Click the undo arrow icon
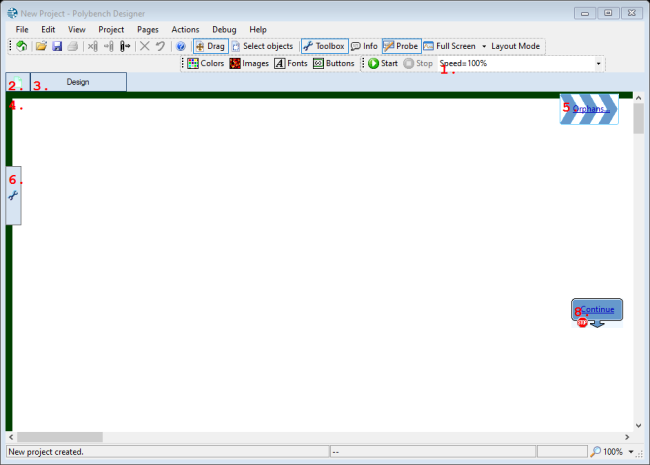Image resolution: width=650 pixels, height=465 pixels. coord(160,46)
